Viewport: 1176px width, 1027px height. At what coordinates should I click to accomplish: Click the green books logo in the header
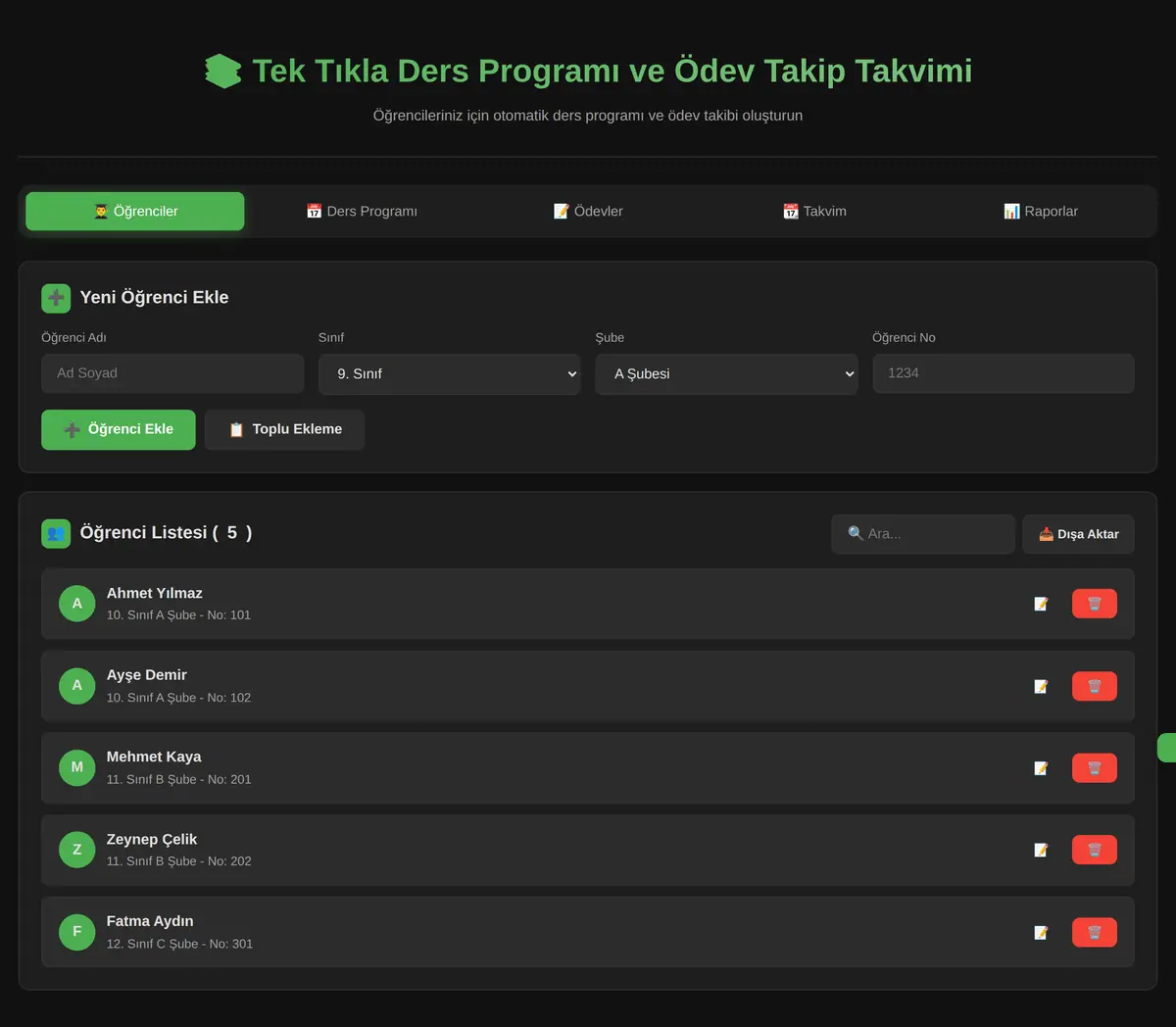point(222,71)
